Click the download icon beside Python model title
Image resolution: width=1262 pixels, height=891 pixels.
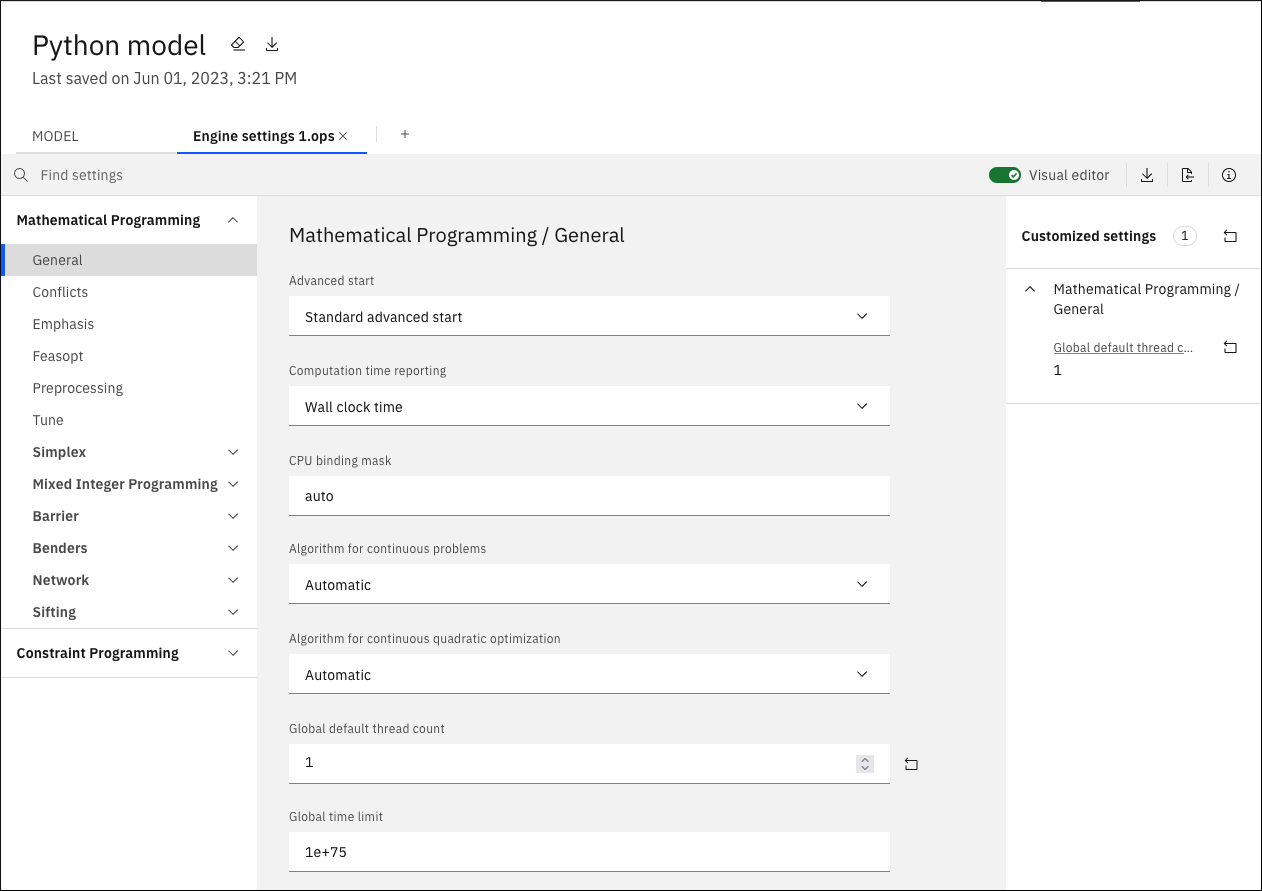(x=272, y=45)
